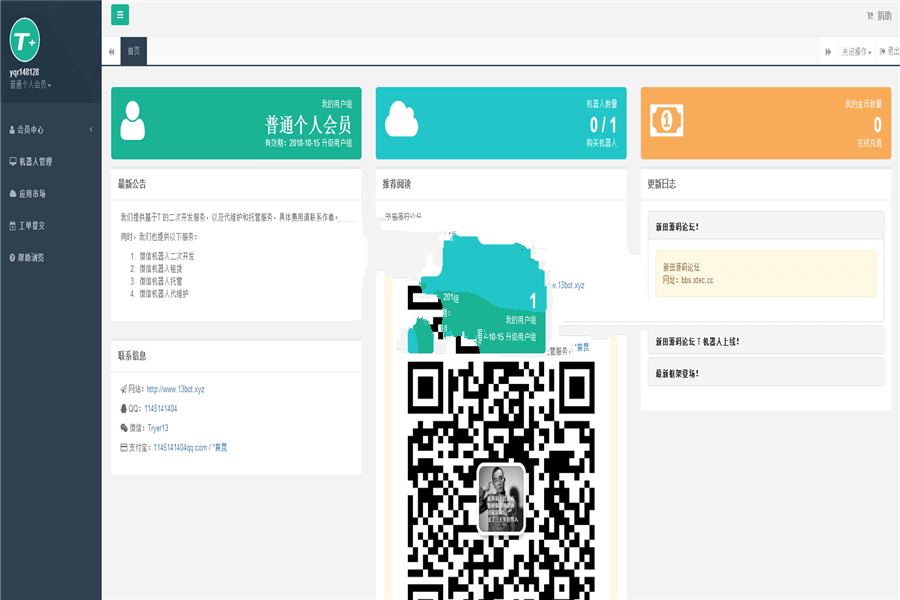Toggle the green hamburger menu button
The width and height of the screenshot is (900, 600).
pos(120,15)
